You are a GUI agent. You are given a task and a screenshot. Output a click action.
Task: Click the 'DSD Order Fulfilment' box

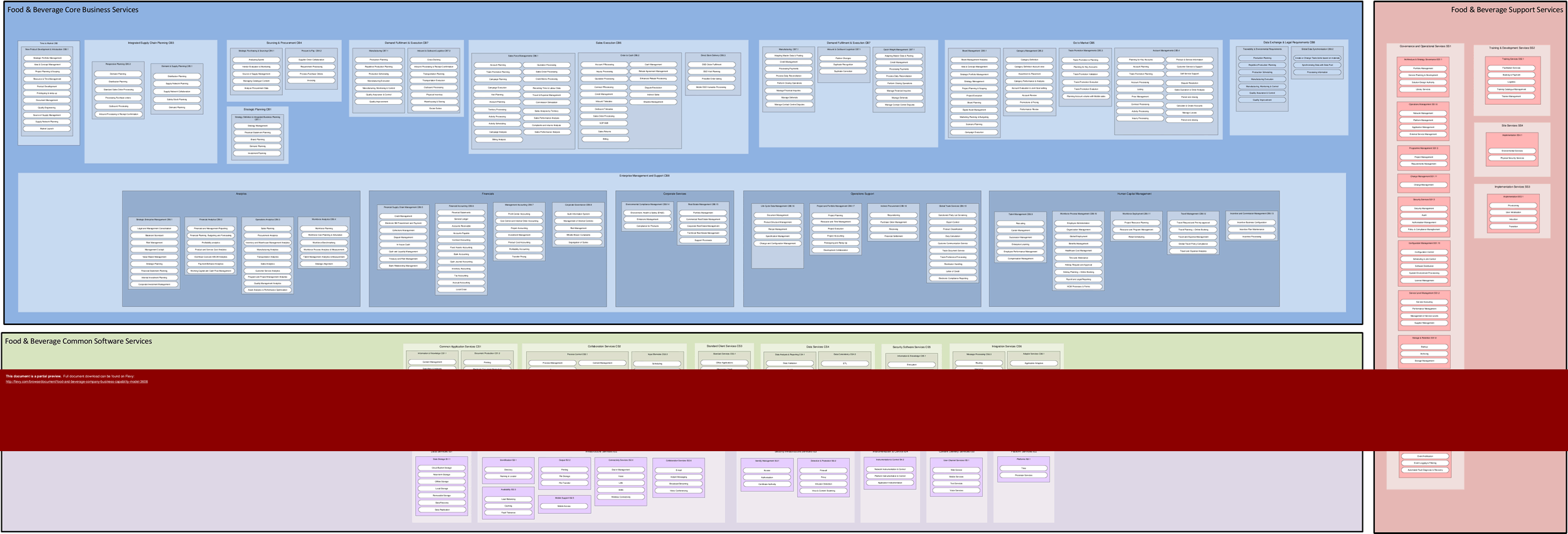(x=712, y=64)
